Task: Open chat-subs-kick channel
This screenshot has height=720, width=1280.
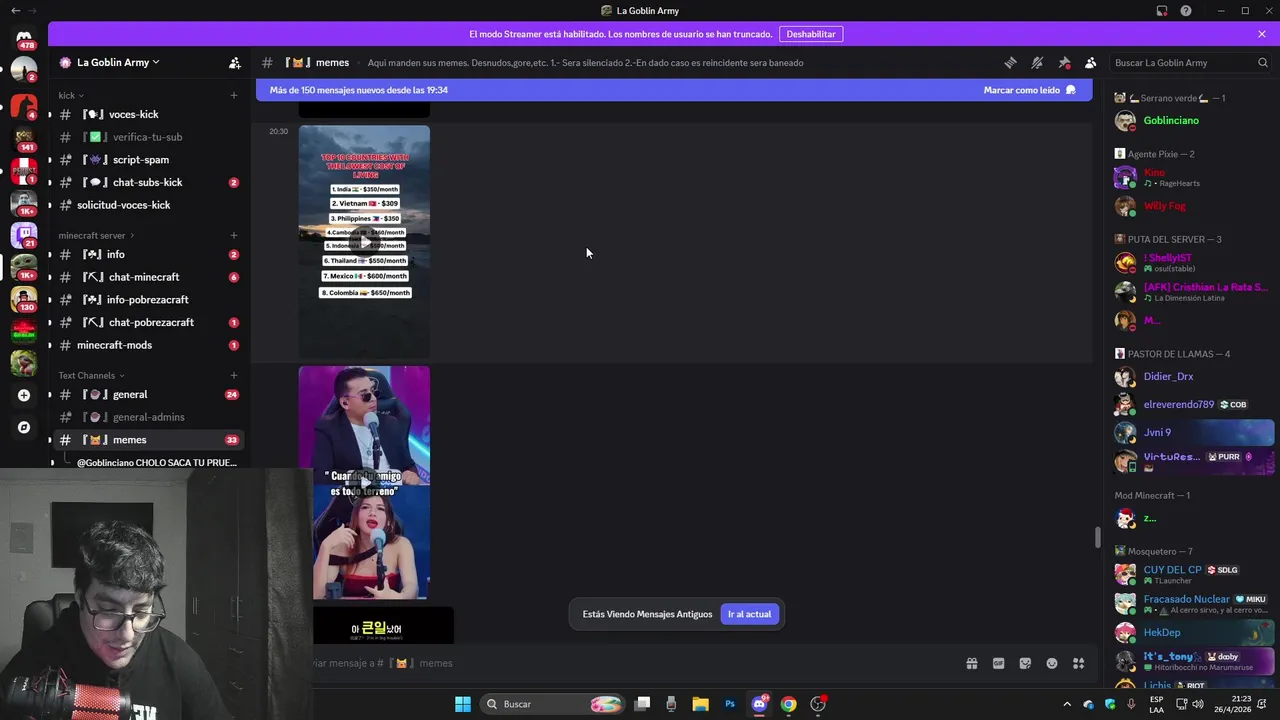Action: tap(148, 182)
